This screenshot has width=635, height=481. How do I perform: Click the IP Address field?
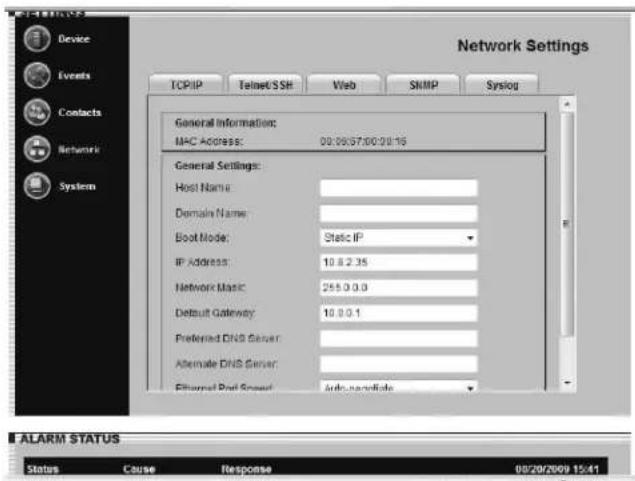(399, 262)
